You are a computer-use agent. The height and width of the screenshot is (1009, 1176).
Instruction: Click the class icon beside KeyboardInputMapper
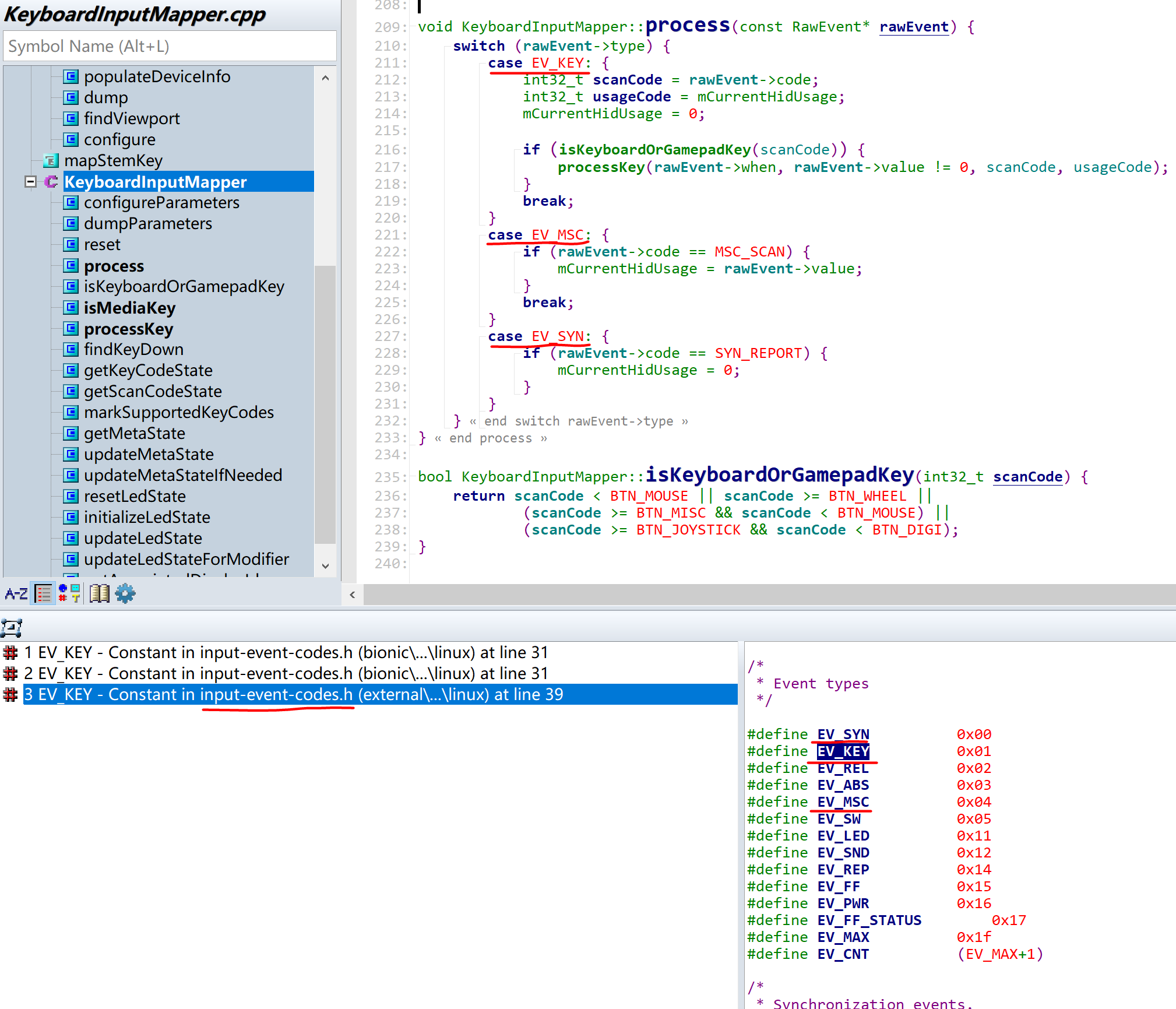pyautogui.click(x=51, y=182)
